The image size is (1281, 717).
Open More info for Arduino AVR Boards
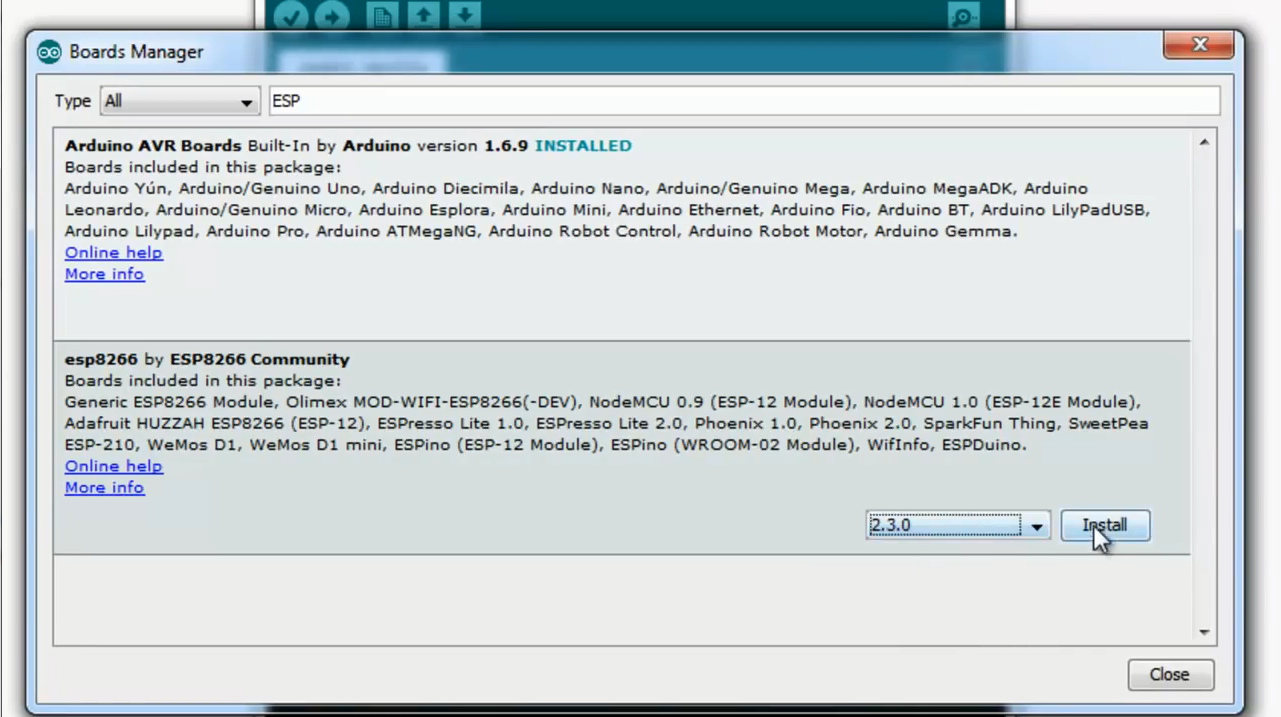coord(105,274)
